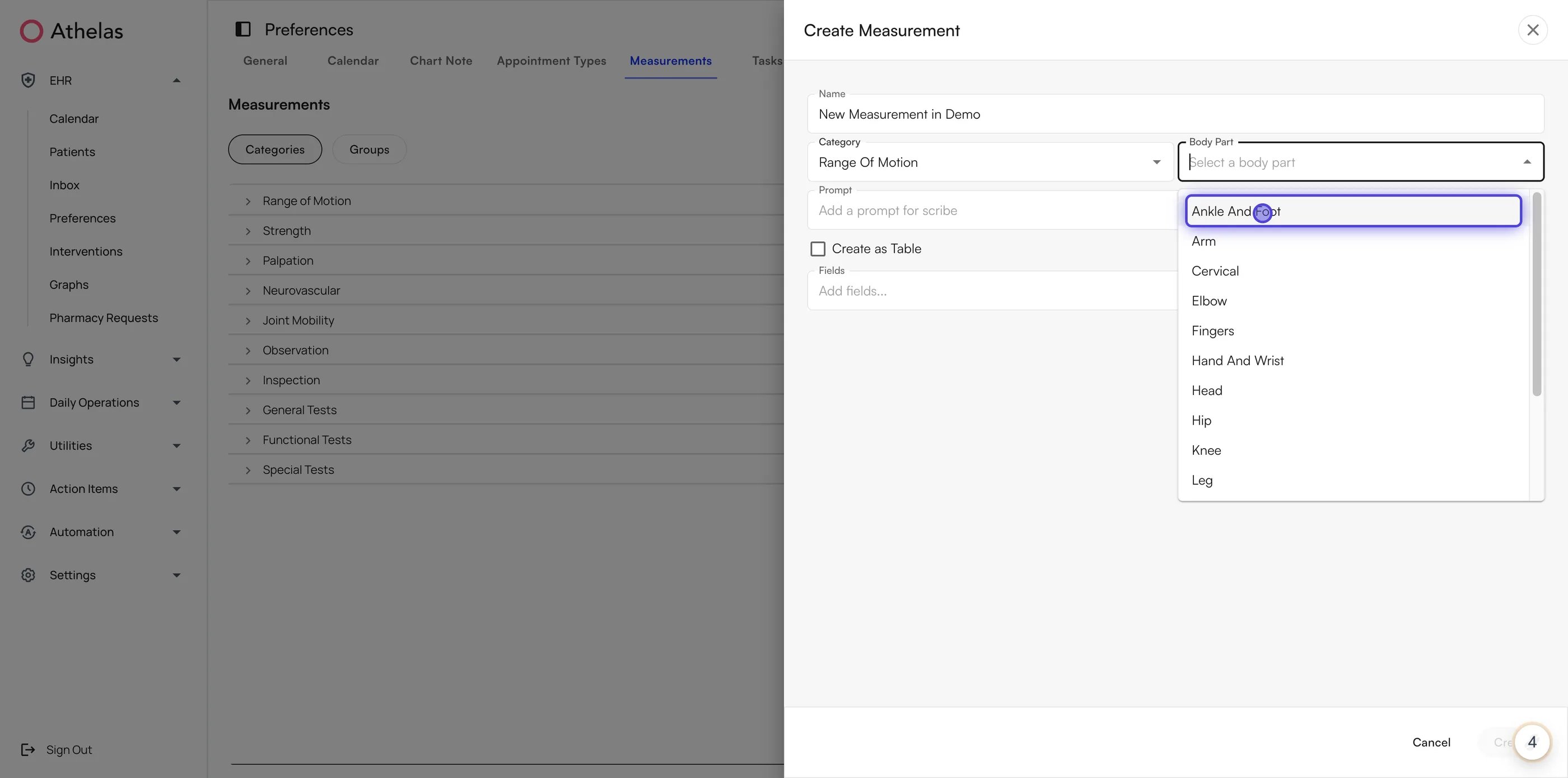Click the Groups pill button
Image resolution: width=1568 pixels, height=778 pixels.
(370, 149)
